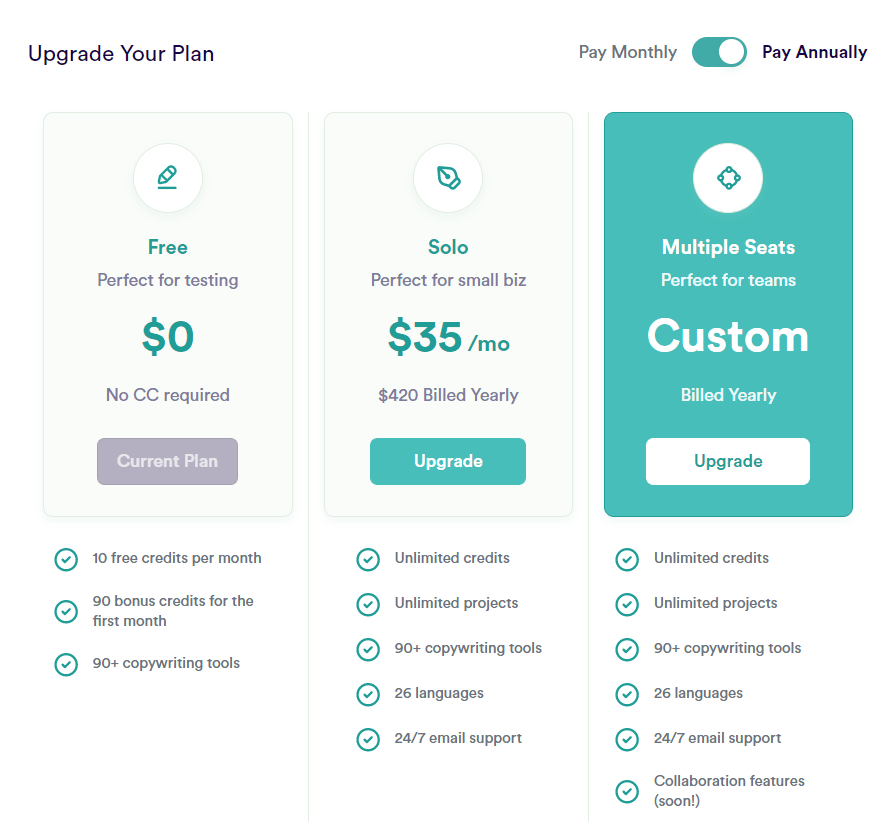The height and width of the screenshot is (838, 893).
Task: Click checkmark beside 90 bonus credits
Action: (x=66, y=611)
